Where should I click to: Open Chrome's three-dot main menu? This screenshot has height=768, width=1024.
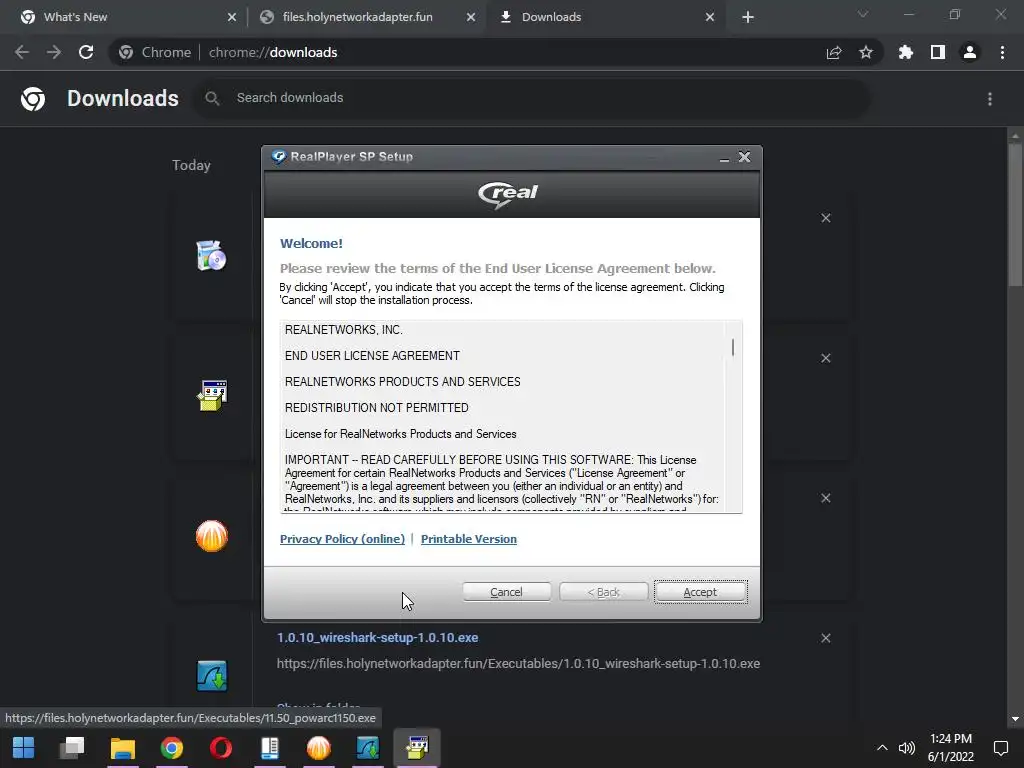(1002, 52)
